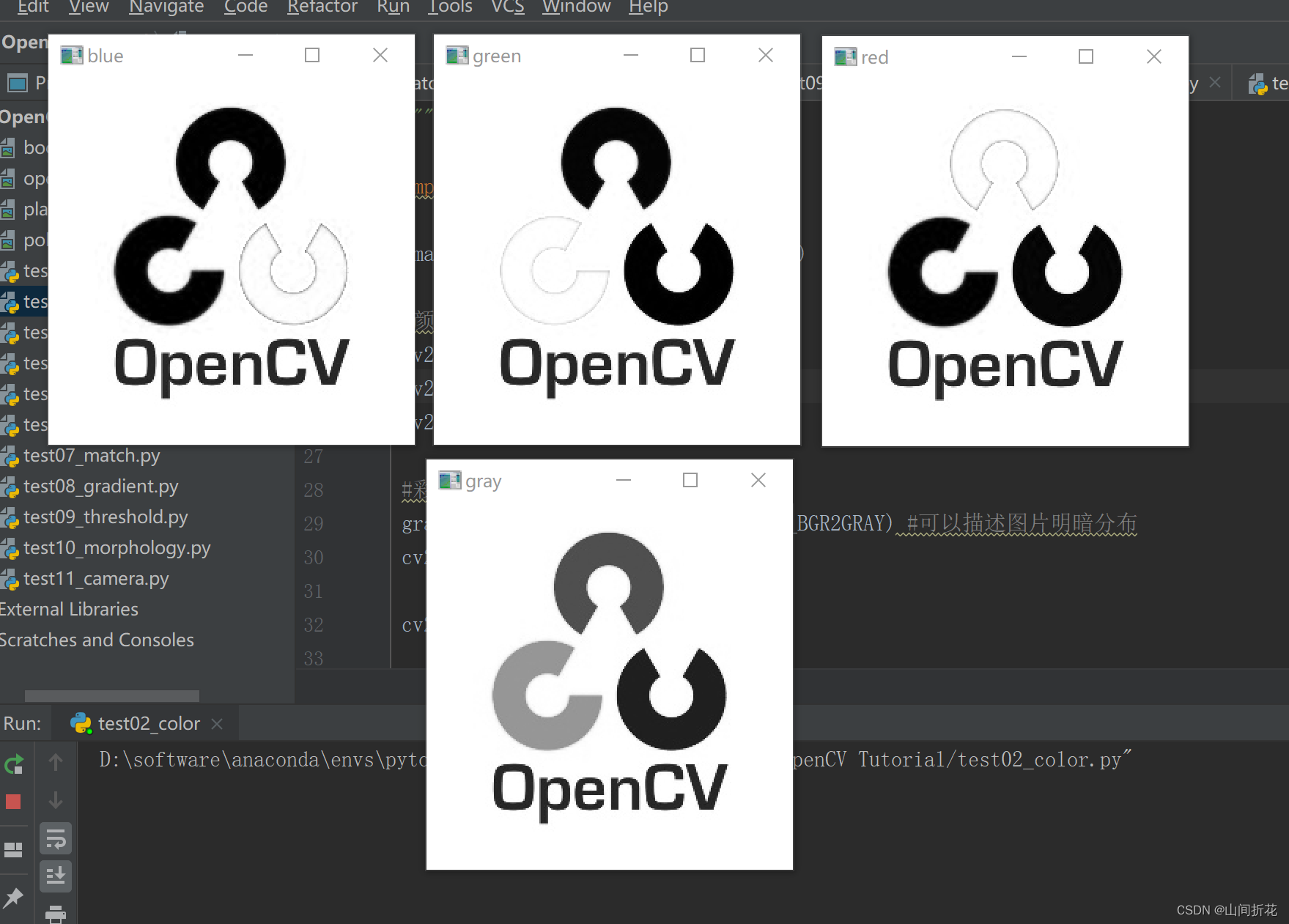This screenshot has width=1289, height=924.
Task: Close the test02_color run tab
Action: (x=217, y=723)
